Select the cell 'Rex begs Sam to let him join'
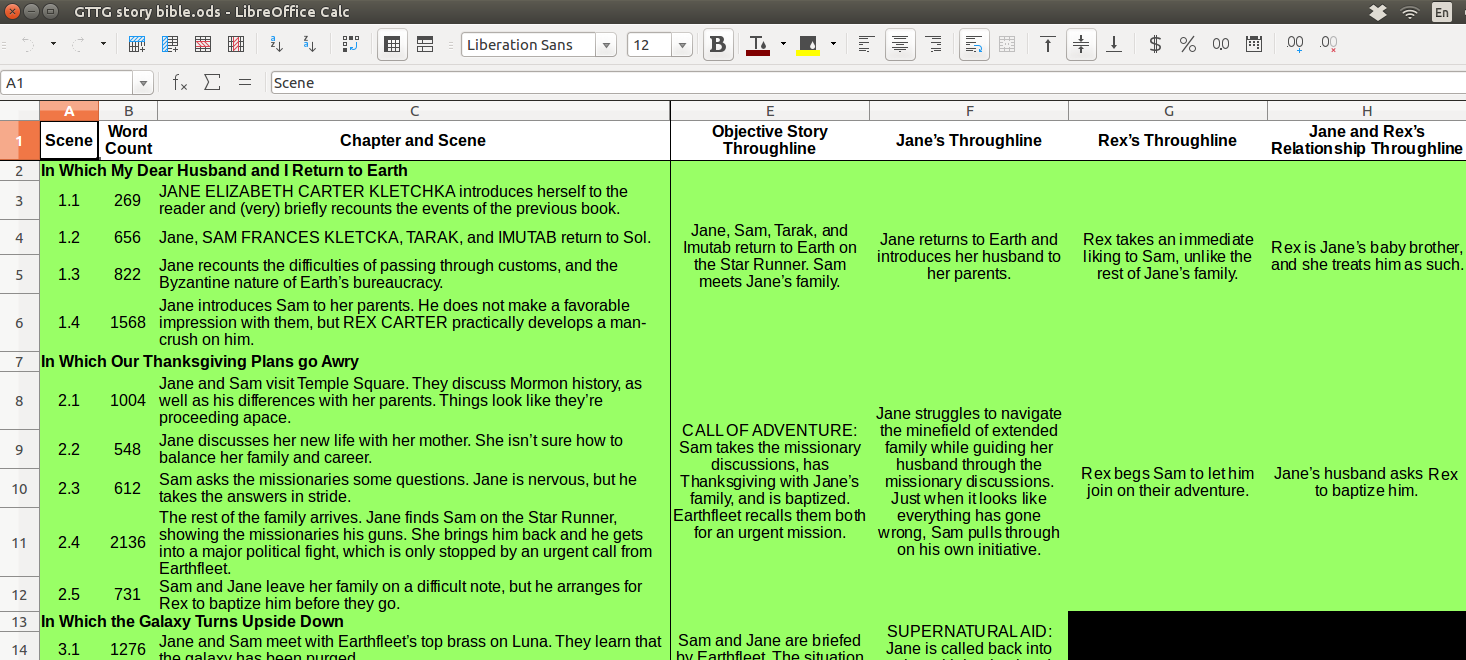 [x=1168, y=482]
